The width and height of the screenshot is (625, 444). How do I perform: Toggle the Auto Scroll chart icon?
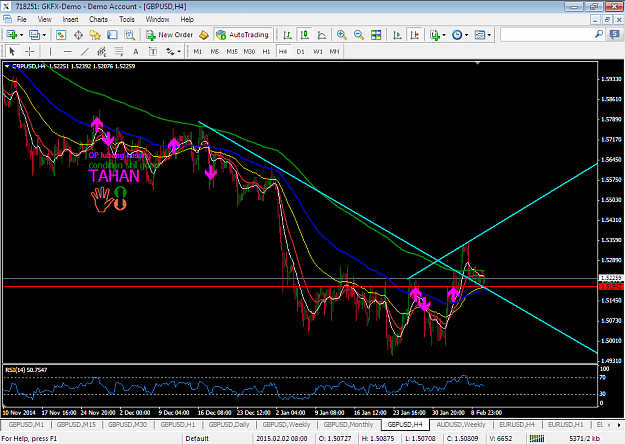click(x=397, y=35)
